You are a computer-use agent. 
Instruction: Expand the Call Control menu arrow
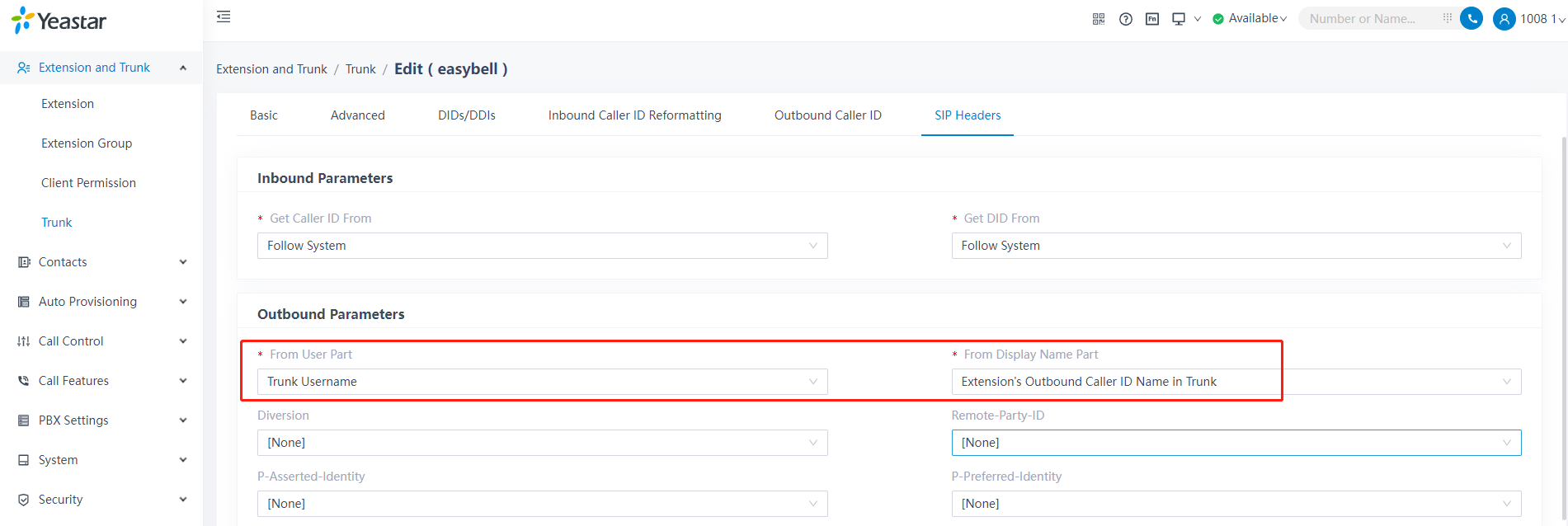click(x=183, y=341)
